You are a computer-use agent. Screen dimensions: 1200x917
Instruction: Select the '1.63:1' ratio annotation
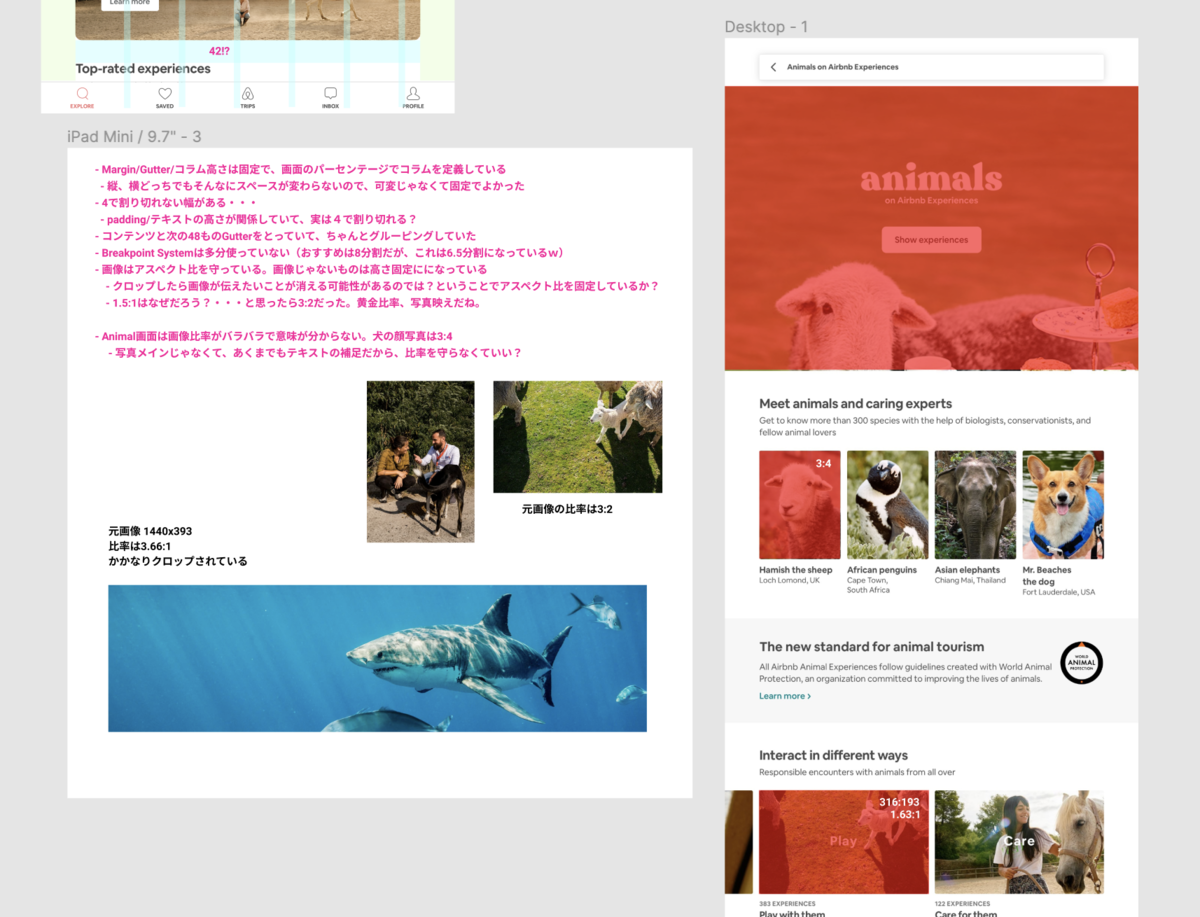[x=905, y=816]
